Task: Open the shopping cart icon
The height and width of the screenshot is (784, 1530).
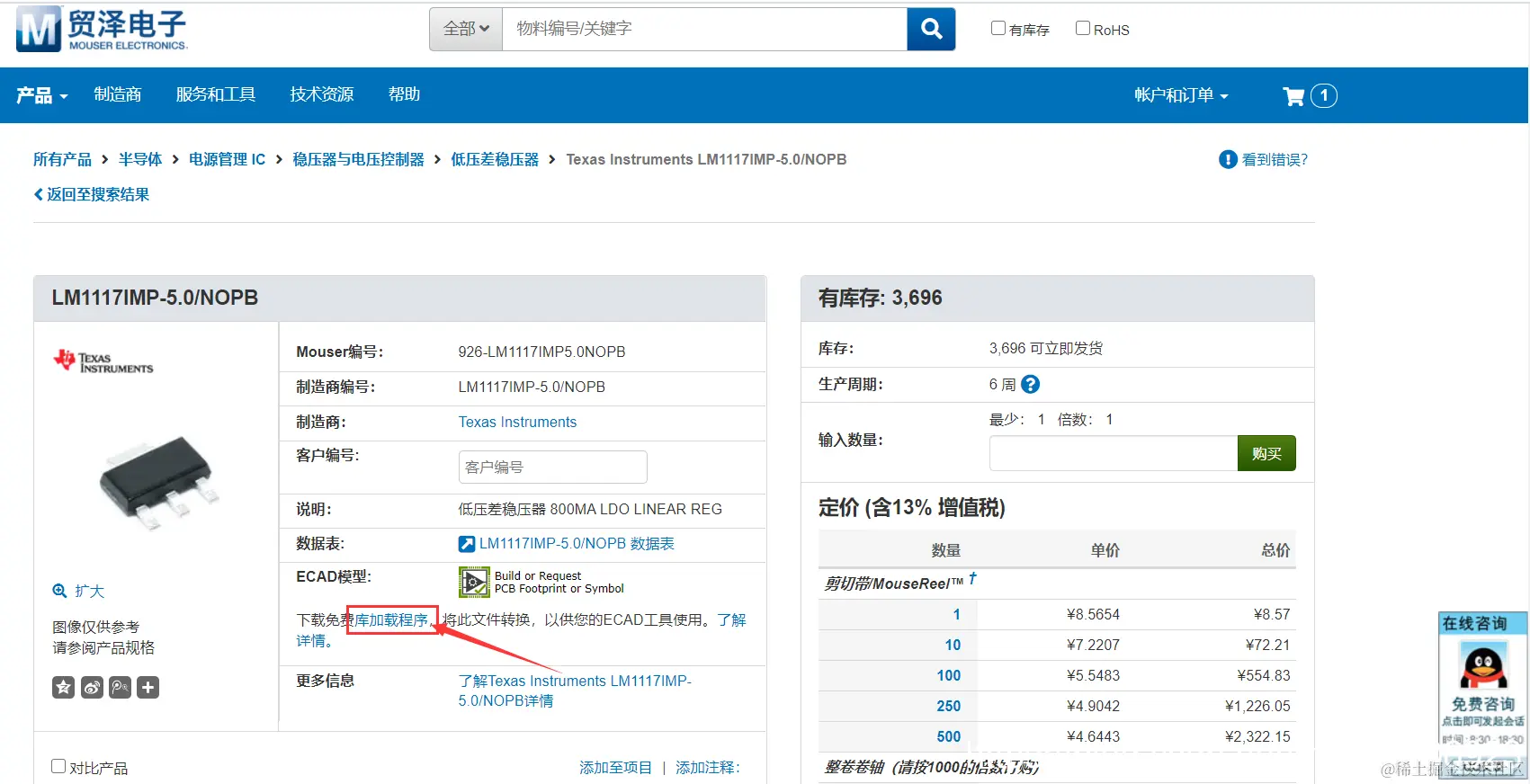Action: (x=1293, y=96)
